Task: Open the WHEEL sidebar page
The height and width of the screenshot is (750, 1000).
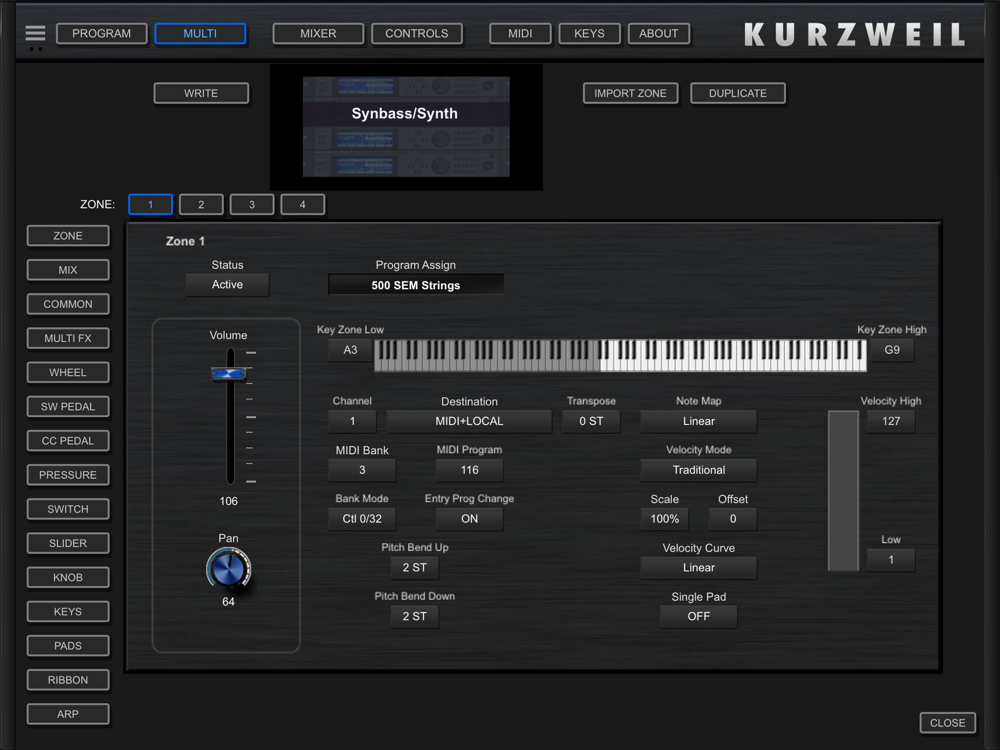Action: point(68,372)
